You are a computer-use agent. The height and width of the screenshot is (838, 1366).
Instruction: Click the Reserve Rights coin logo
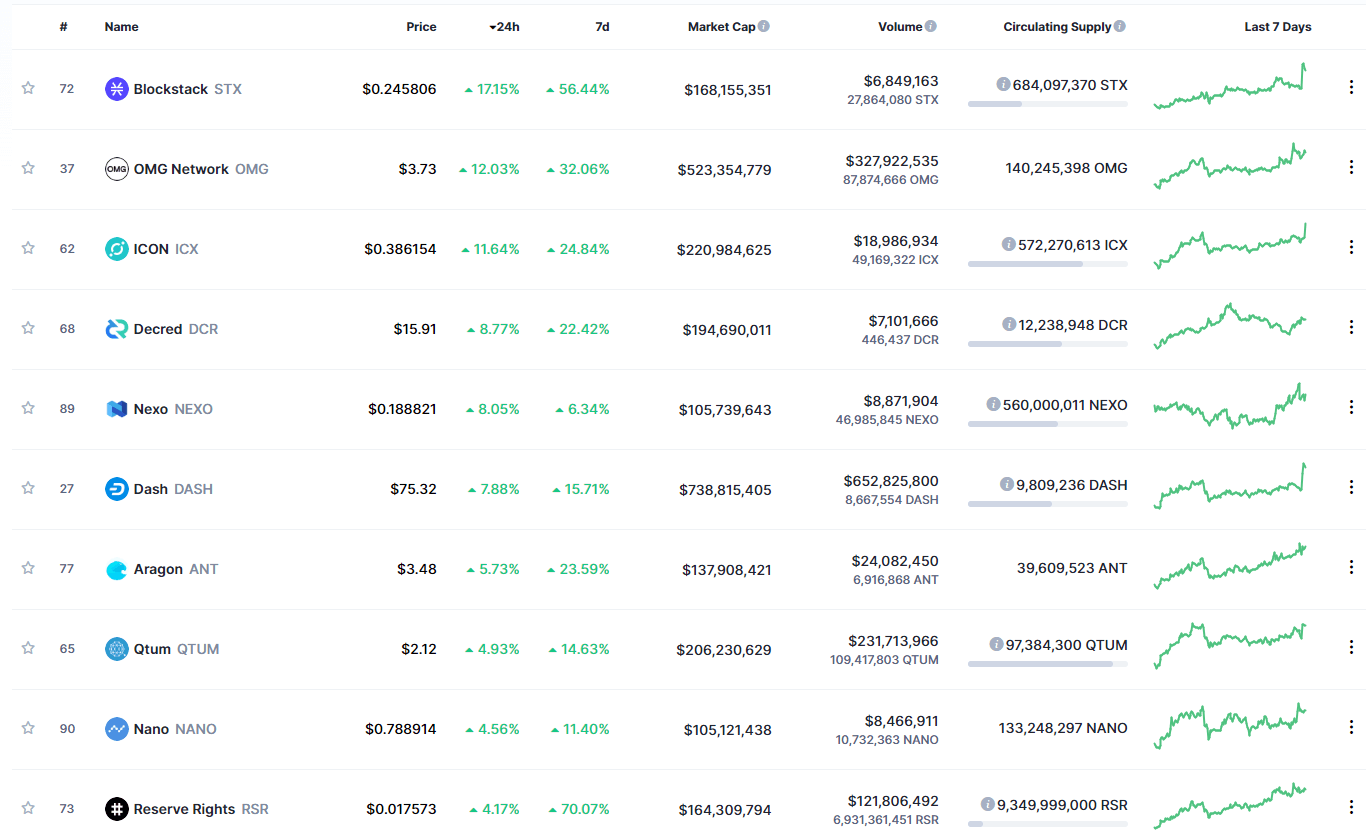(x=117, y=809)
